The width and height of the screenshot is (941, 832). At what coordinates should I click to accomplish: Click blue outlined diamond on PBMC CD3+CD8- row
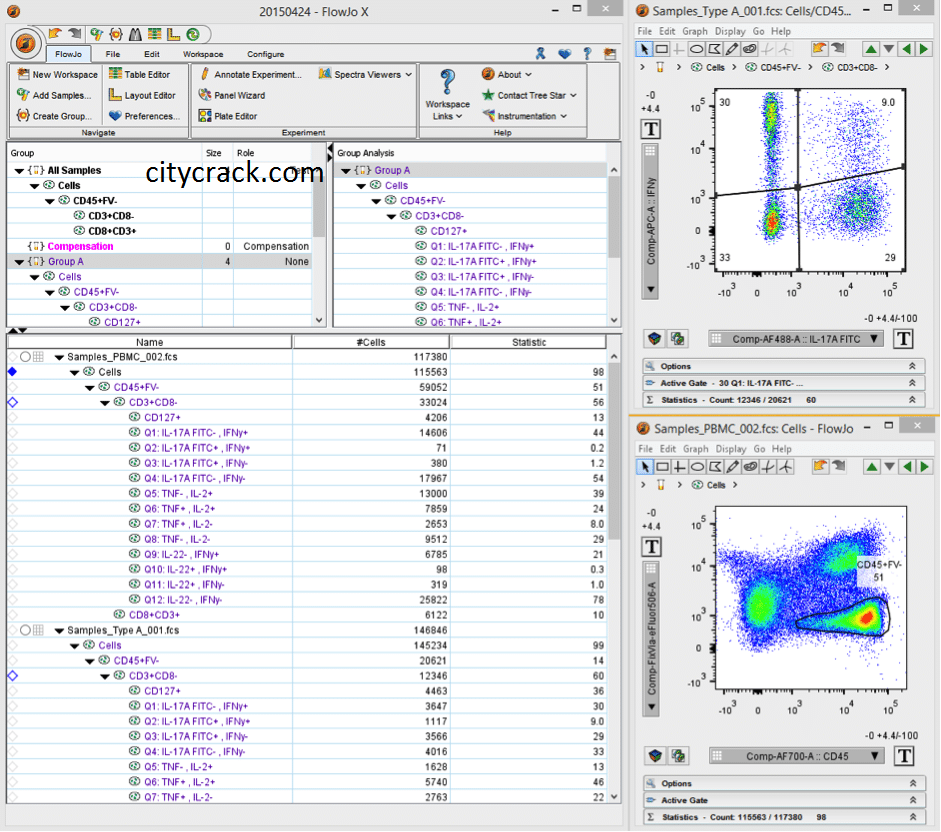tap(12, 402)
